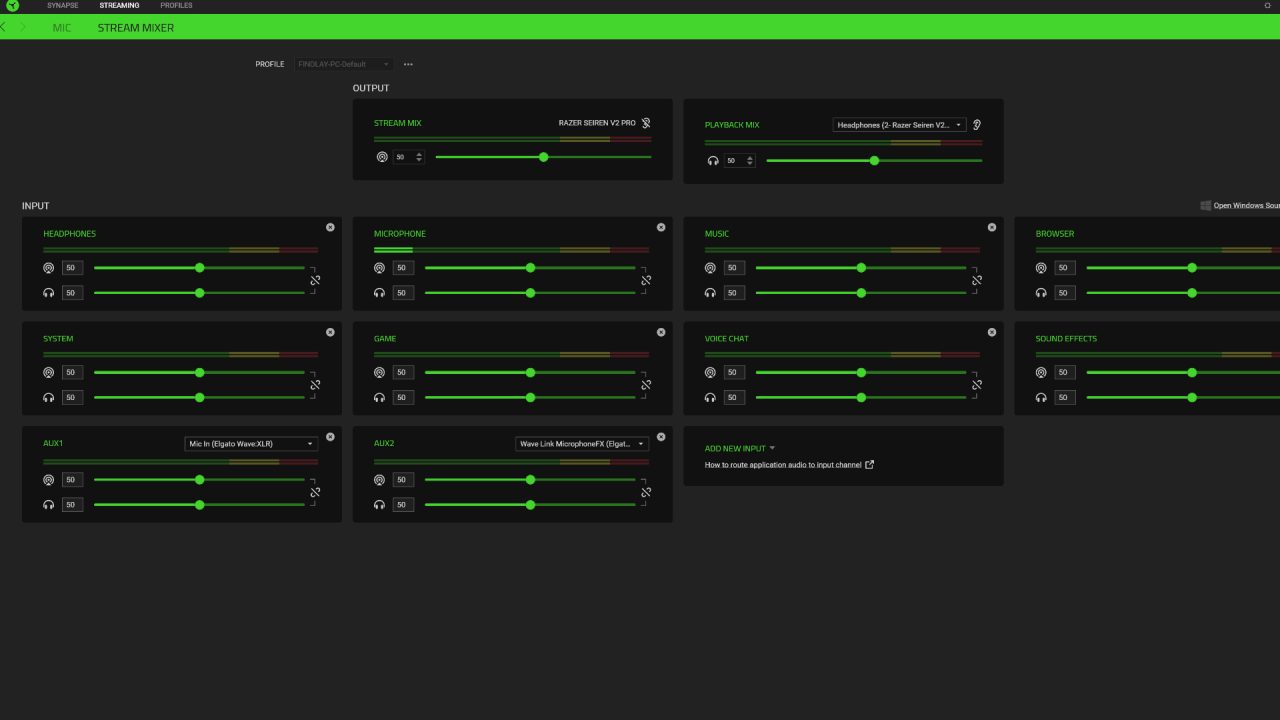Open the MIC tab
Image resolution: width=1280 pixels, height=720 pixels.
62,28
